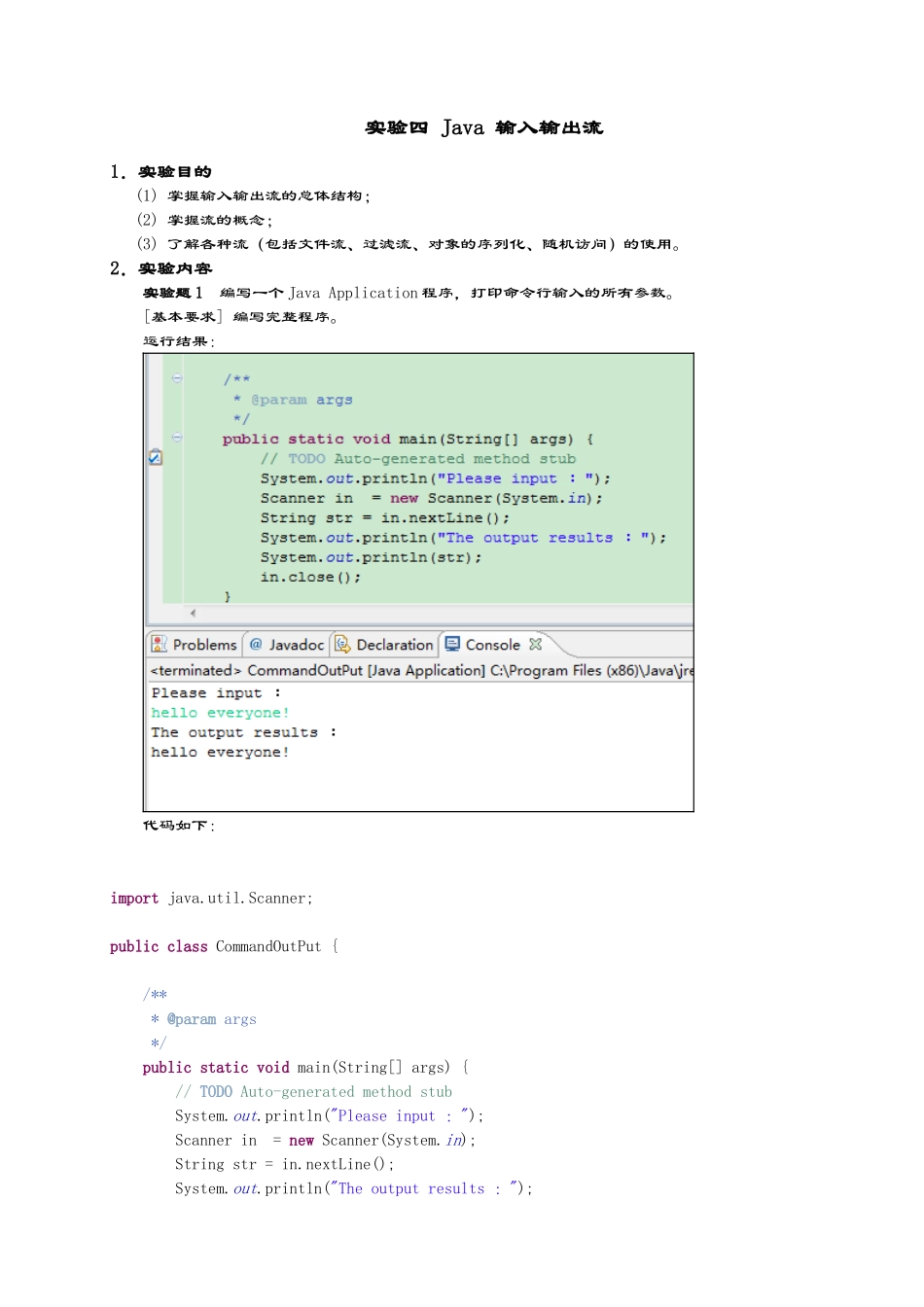Click the Console tab monitor icon

(452, 644)
